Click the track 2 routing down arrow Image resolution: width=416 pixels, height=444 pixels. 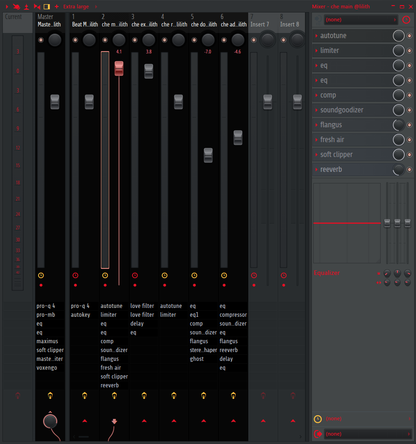point(114,421)
